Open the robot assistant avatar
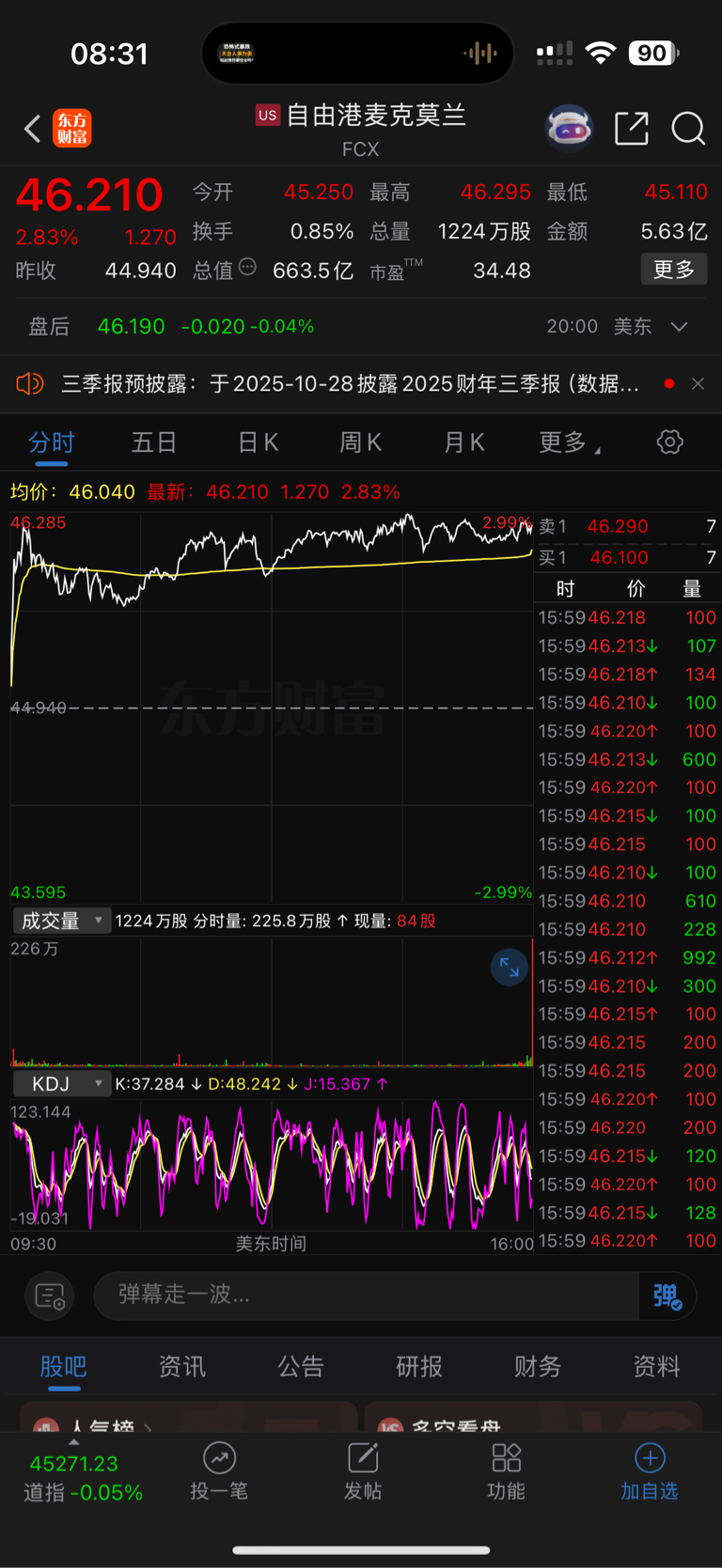Image resolution: width=722 pixels, height=1568 pixels. tap(570, 129)
